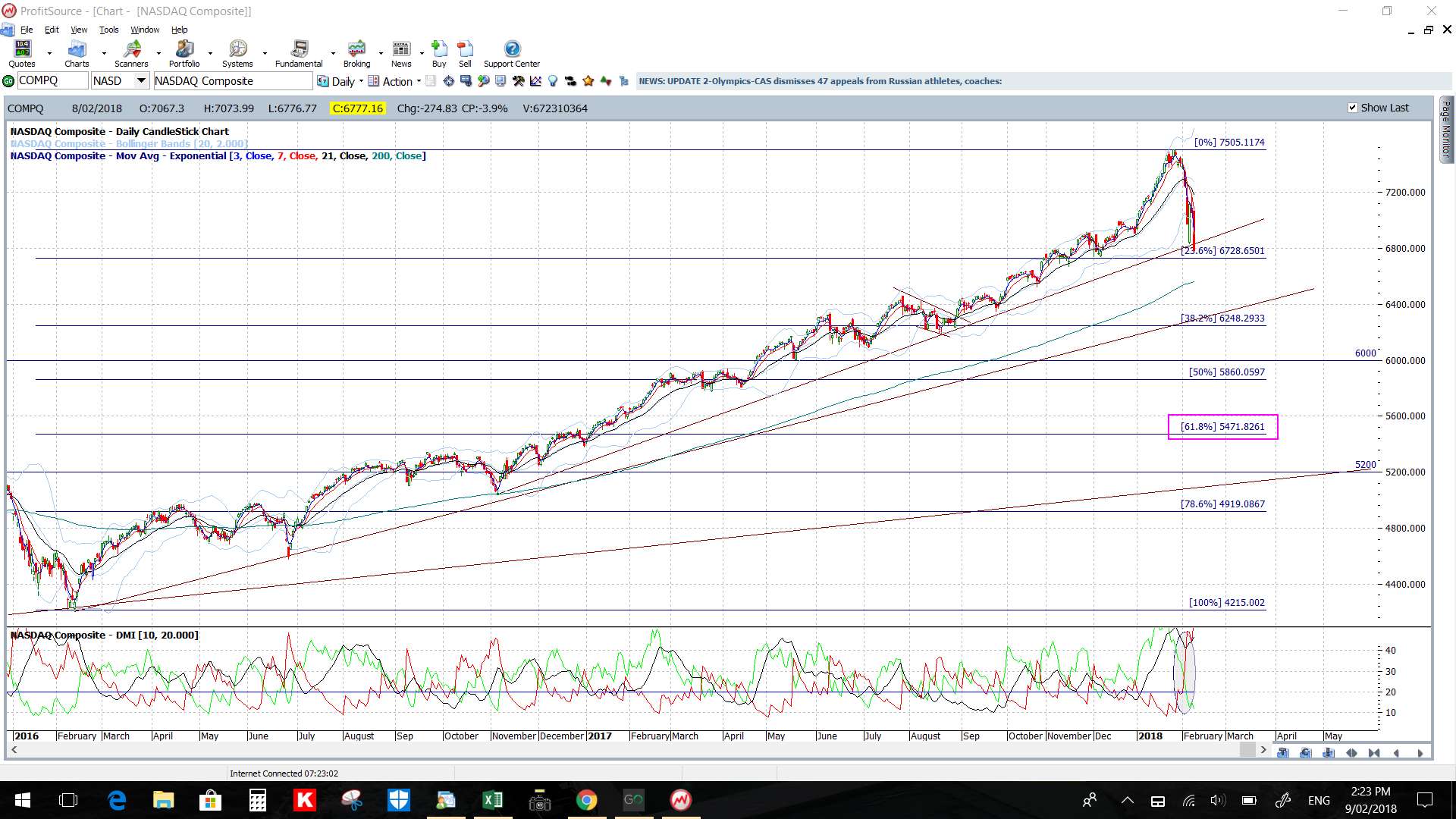Click the green-red arrows icon
Screen dimensions: 1456x819
click(x=606, y=81)
